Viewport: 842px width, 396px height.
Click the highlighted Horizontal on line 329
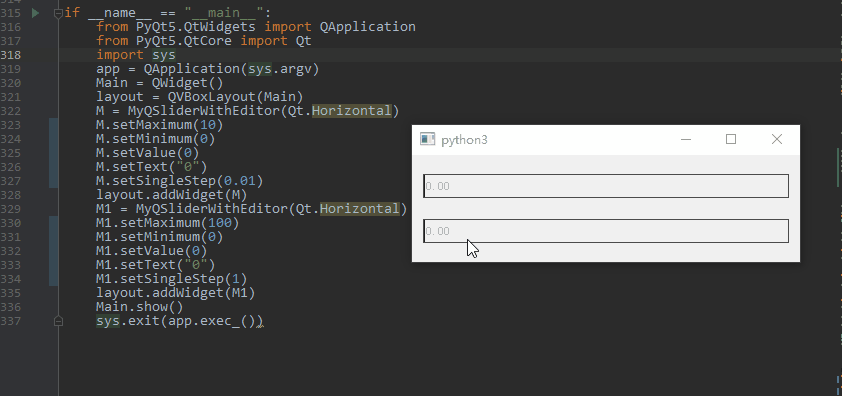pos(360,209)
